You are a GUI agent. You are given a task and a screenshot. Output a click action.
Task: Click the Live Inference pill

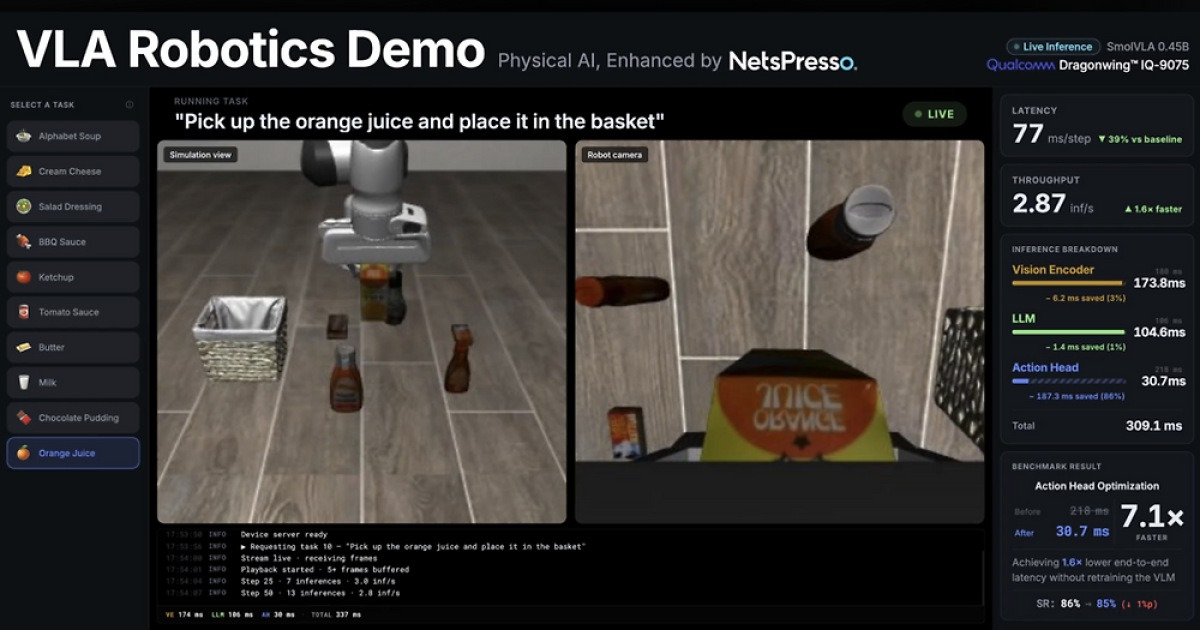[1053, 46]
